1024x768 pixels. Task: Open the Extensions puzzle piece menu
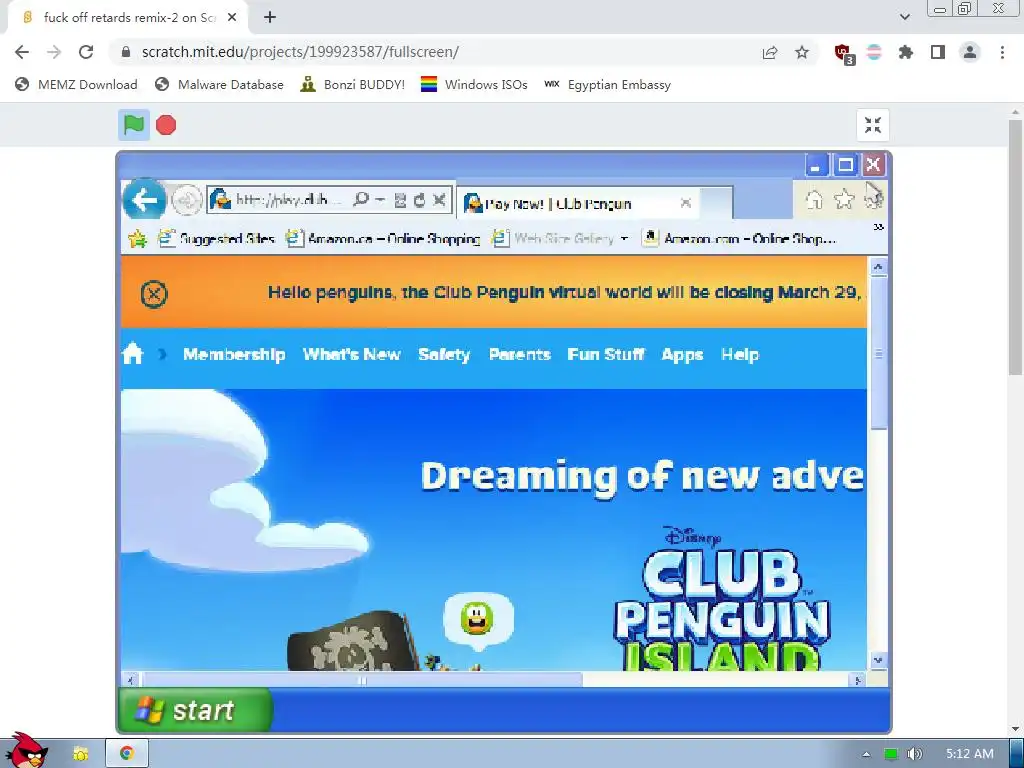[x=906, y=52]
